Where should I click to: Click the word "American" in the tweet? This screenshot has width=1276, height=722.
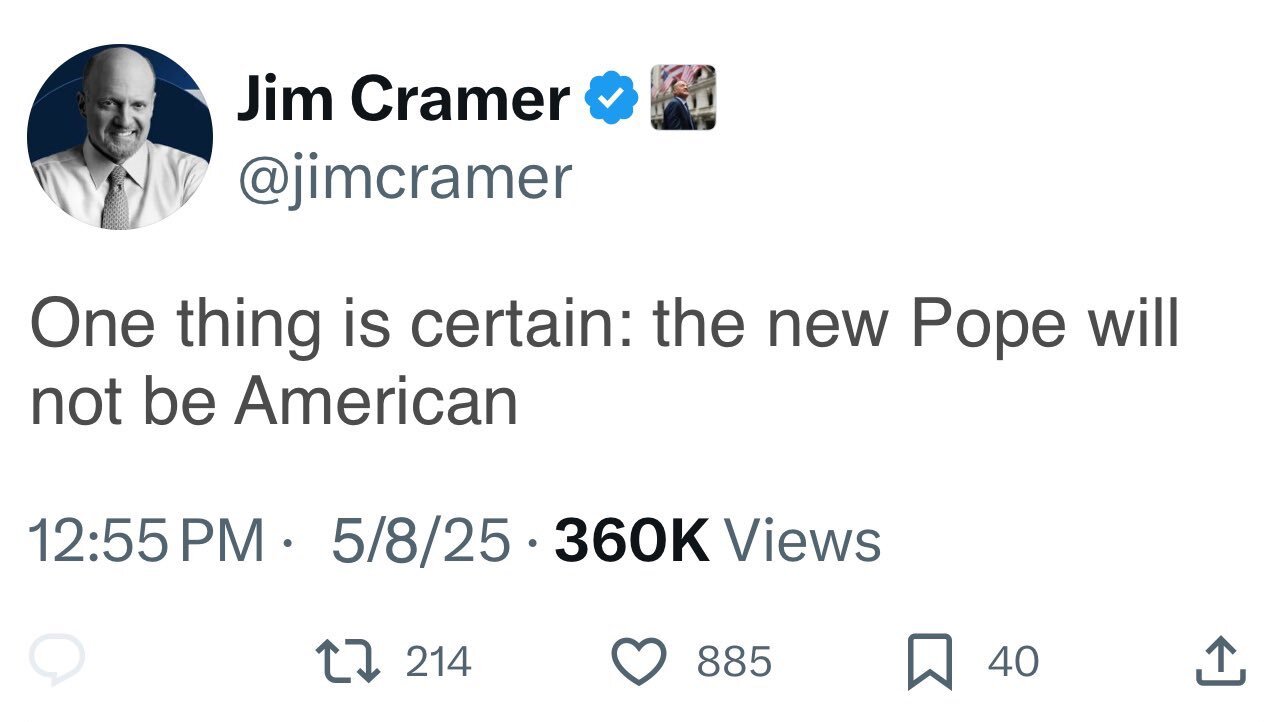(376, 402)
